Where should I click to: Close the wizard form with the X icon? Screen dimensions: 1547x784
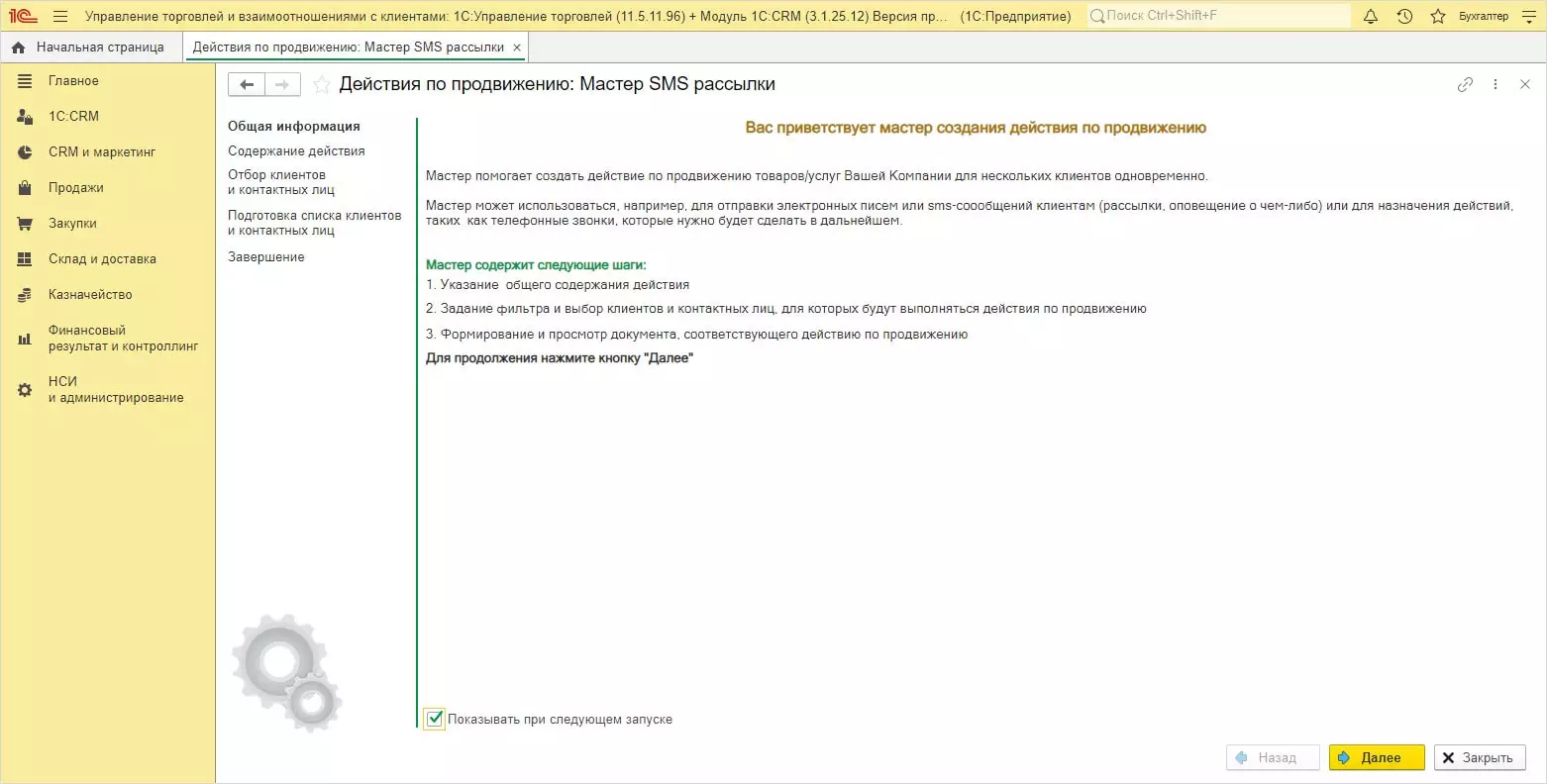1525,85
